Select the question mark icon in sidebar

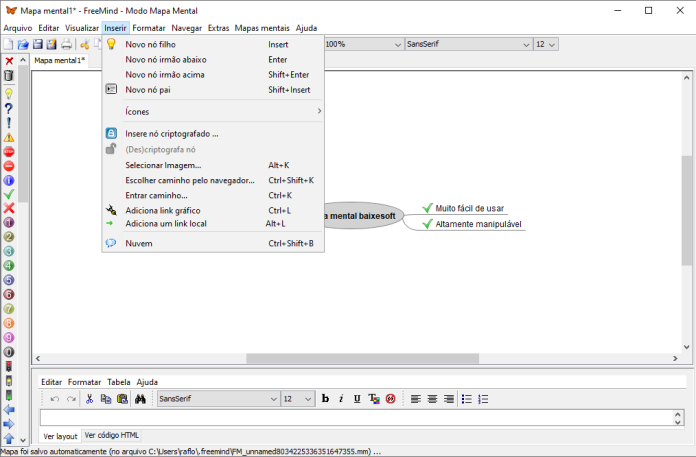click(x=9, y=108)
